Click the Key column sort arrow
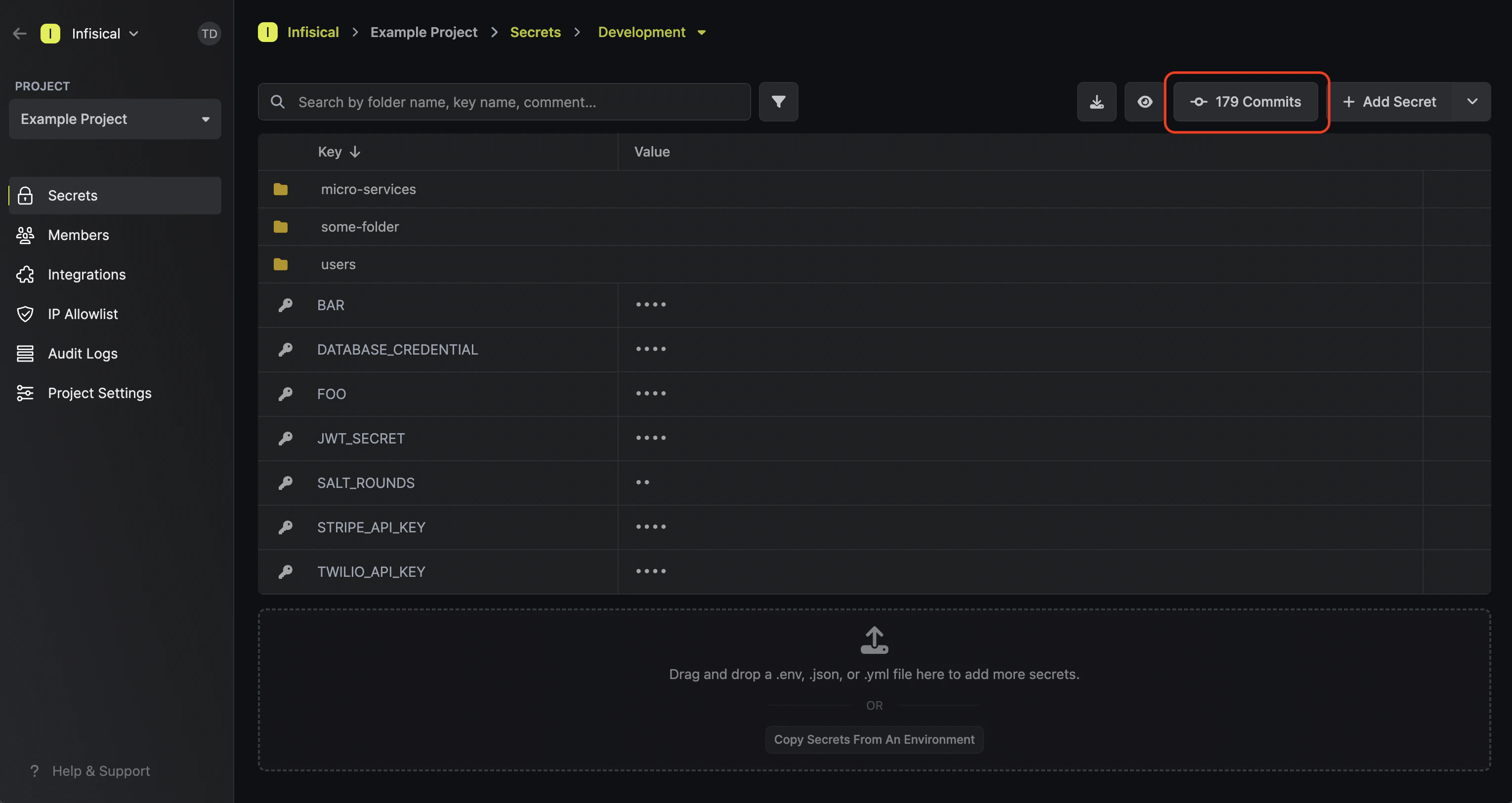 pyautogui.click(x=354, y=152)
